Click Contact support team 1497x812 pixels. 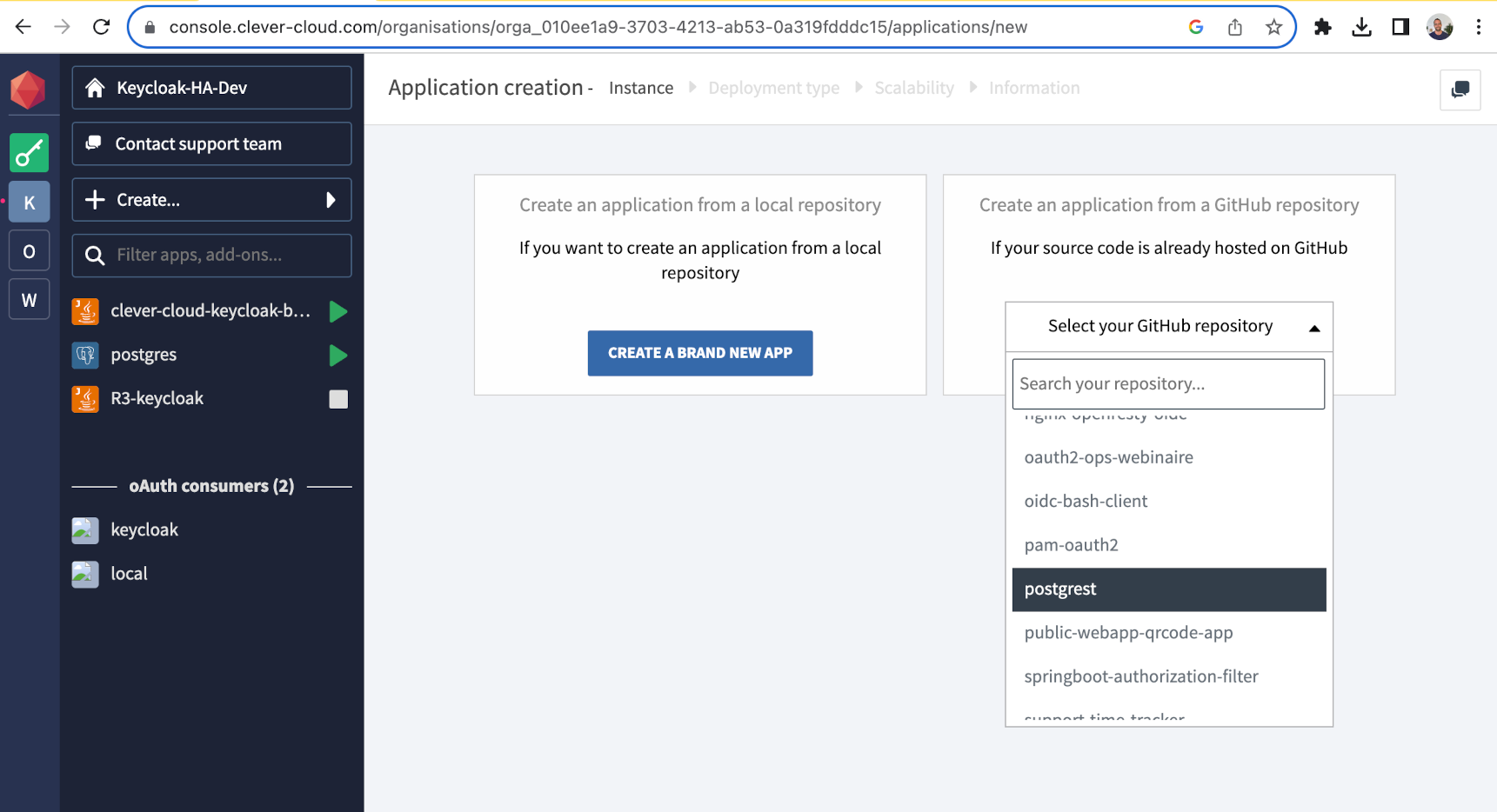pos(211,143)
